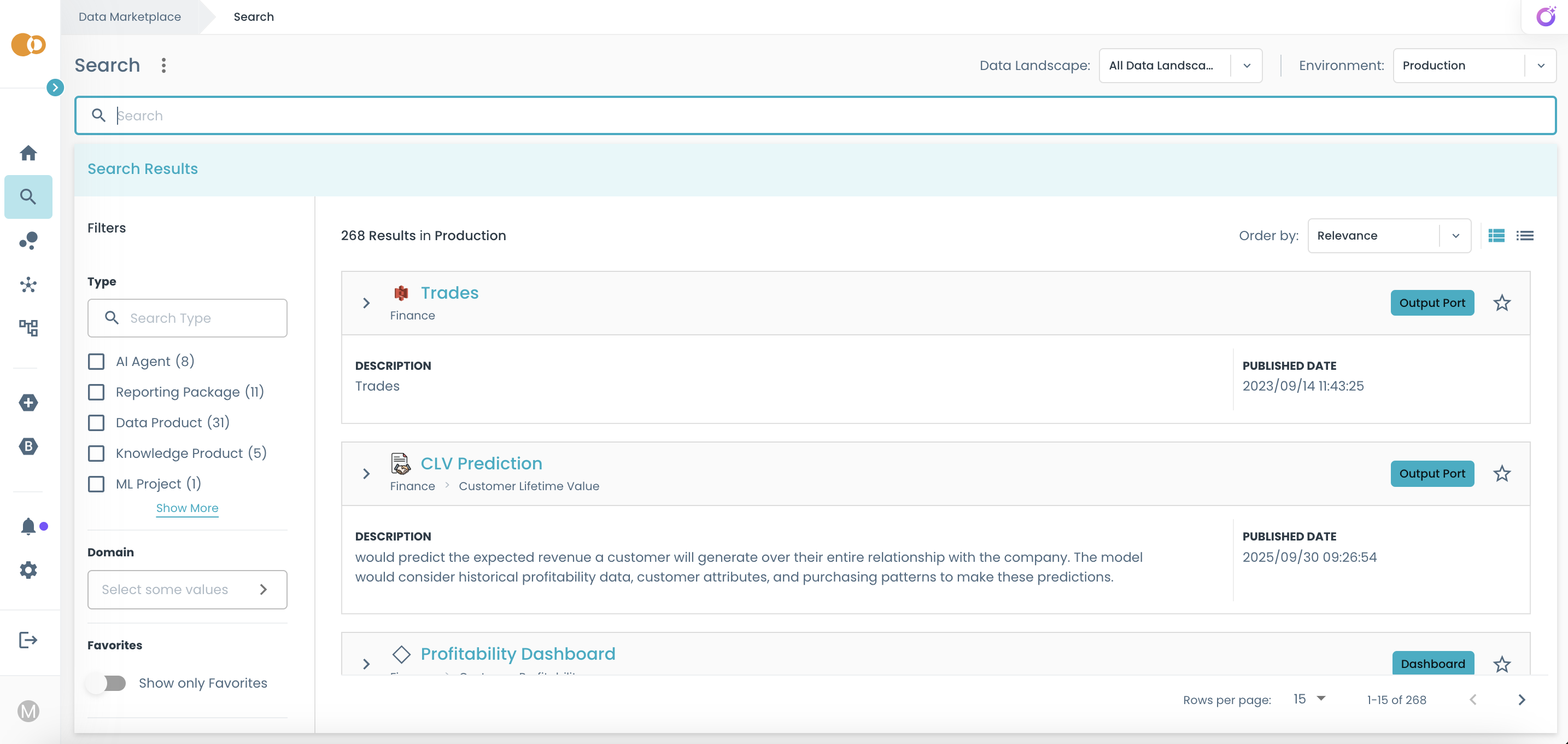
Task: Favorite the Trades result with star
Action: (1502, 303)
